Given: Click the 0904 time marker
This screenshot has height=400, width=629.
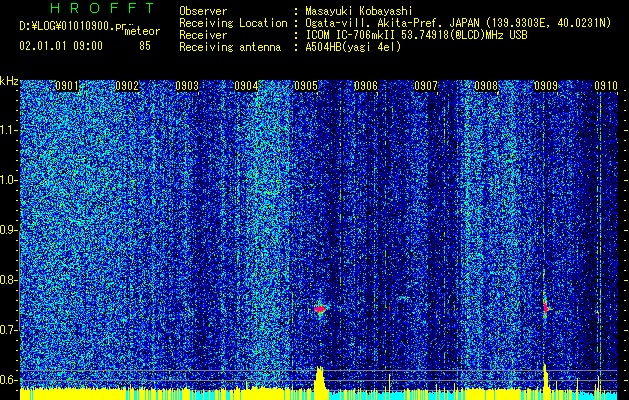Looking at the screenshot, I should [246, 86].
